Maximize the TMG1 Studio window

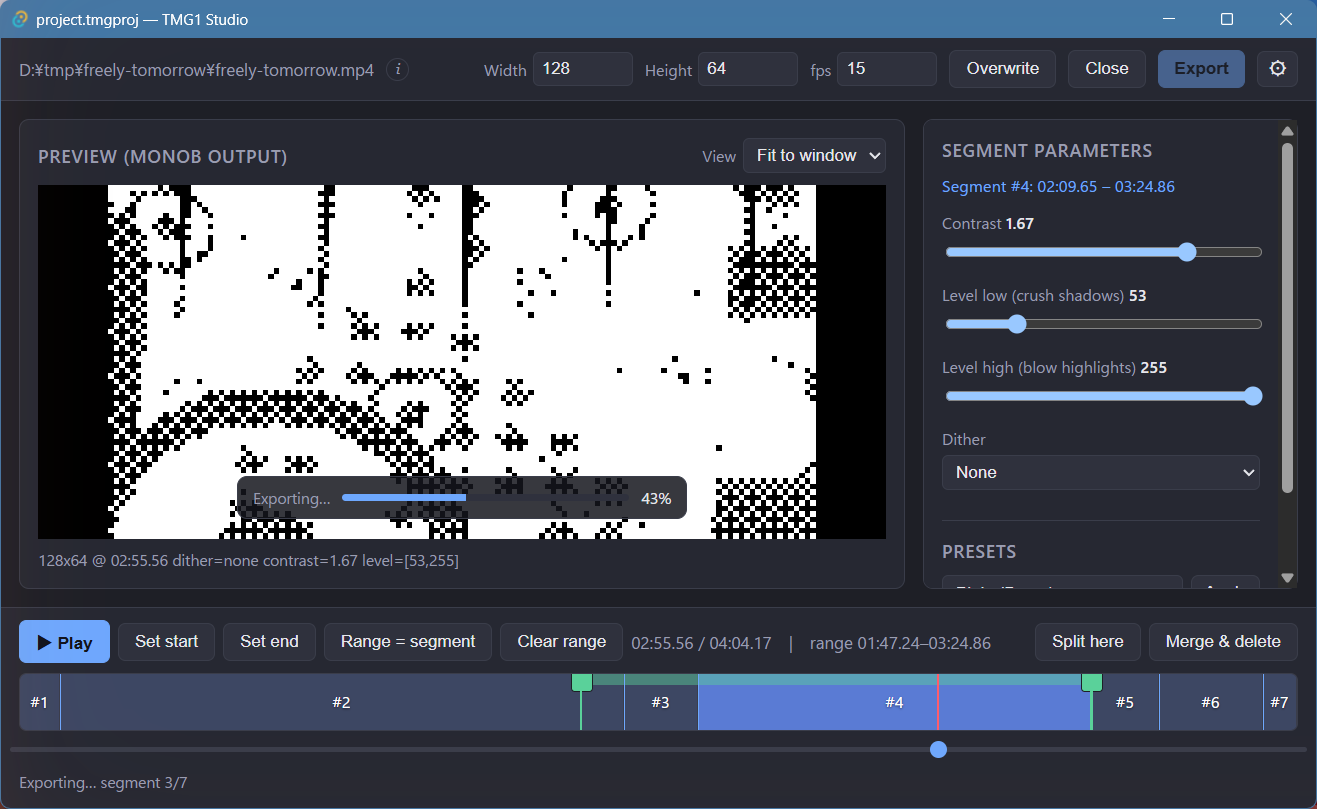(1227, 19)
